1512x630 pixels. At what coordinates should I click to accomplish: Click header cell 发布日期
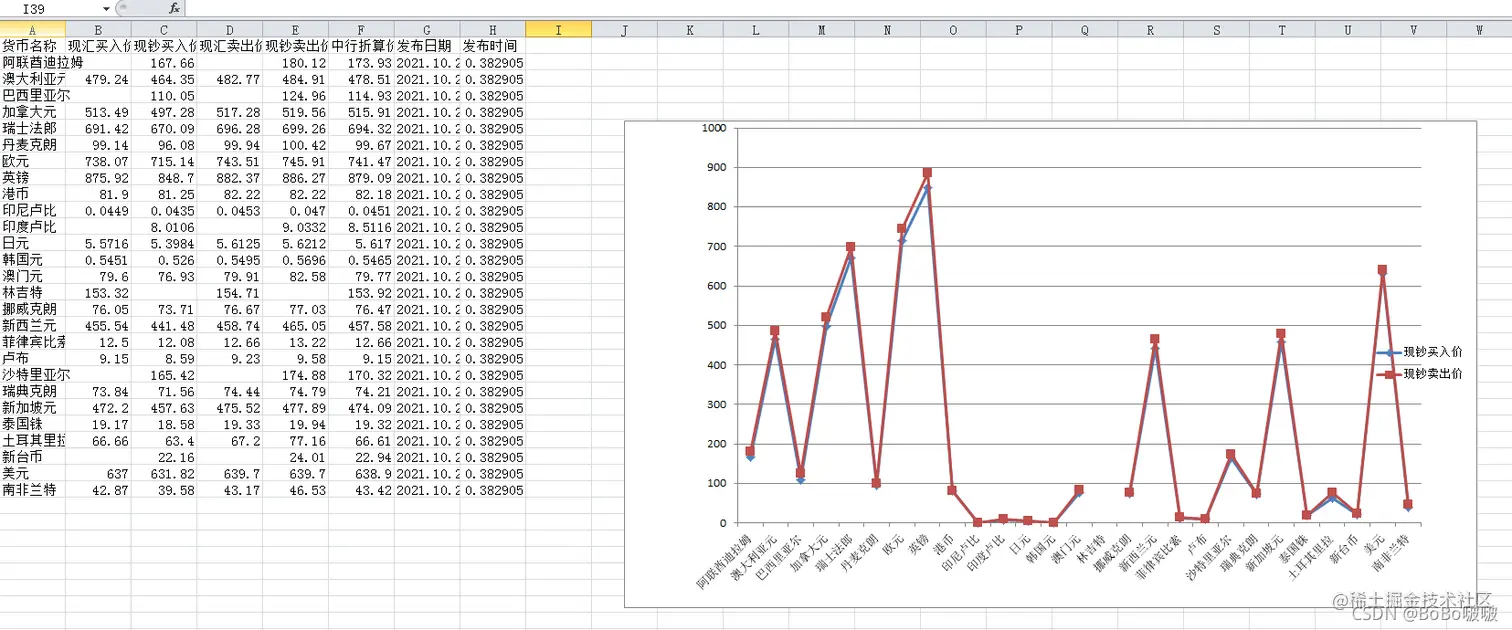(x=427, y=46)
